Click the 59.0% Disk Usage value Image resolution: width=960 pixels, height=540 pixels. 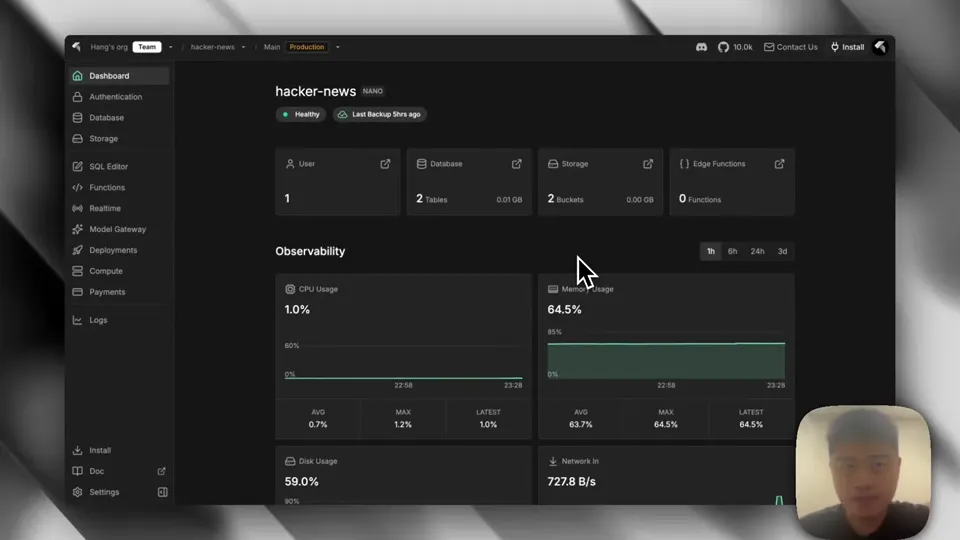pos(301,482)
